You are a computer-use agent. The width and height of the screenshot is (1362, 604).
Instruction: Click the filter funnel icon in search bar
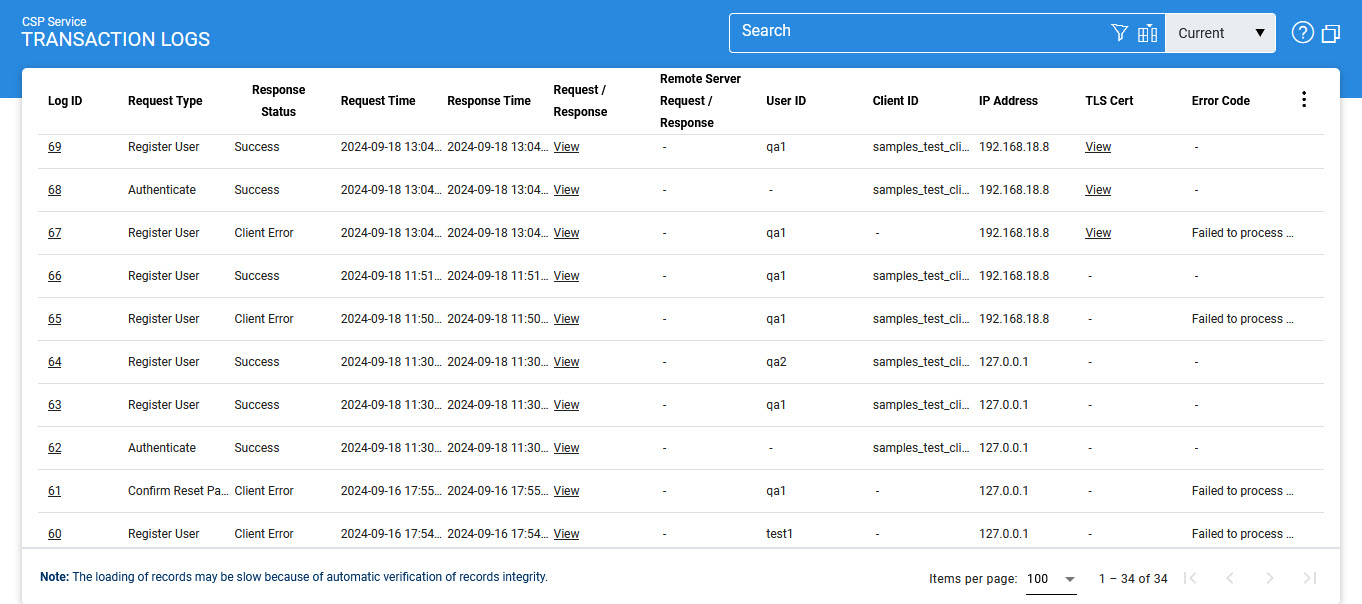click(1119, 33)
